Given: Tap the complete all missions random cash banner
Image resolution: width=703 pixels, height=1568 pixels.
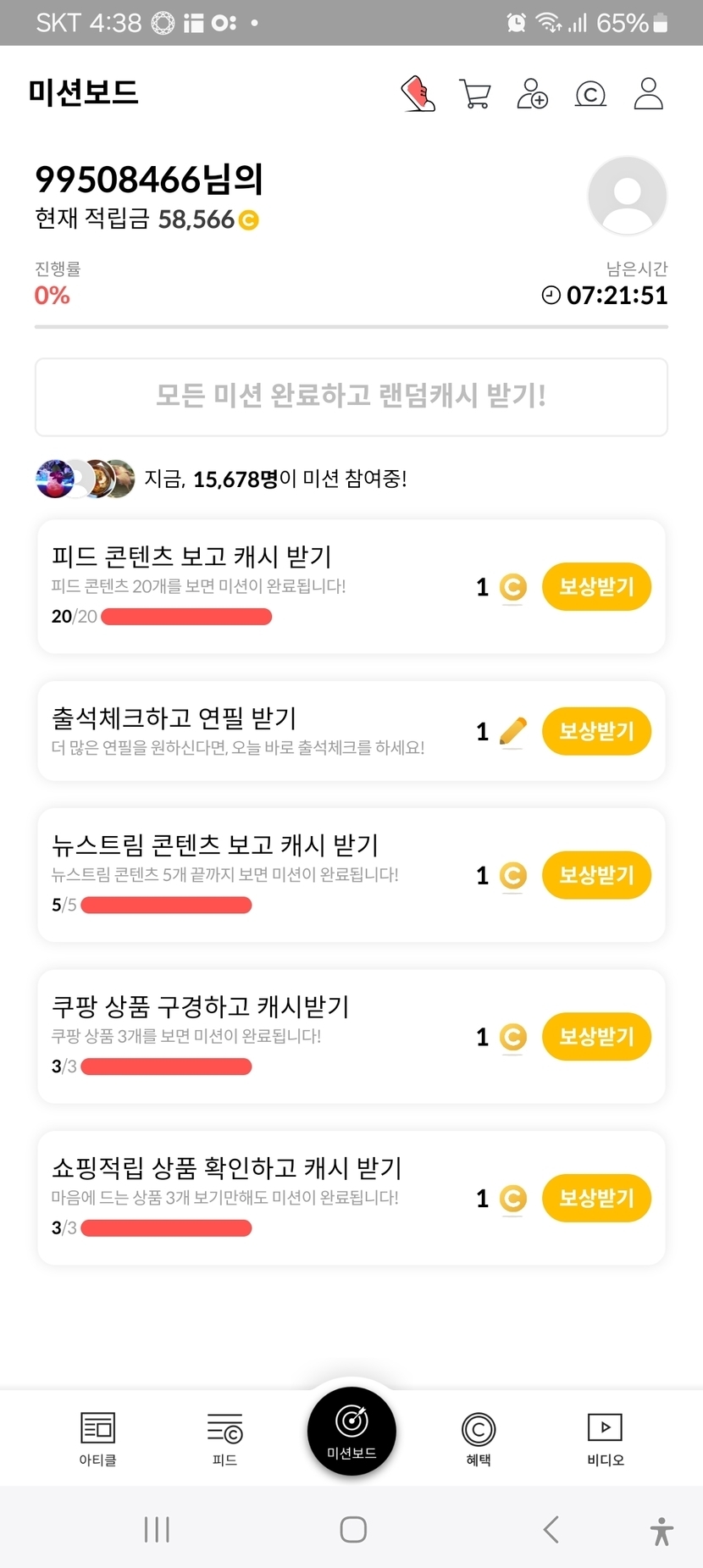Looking at the screenshot, I should pyautogui.click(x=351, y=396).
